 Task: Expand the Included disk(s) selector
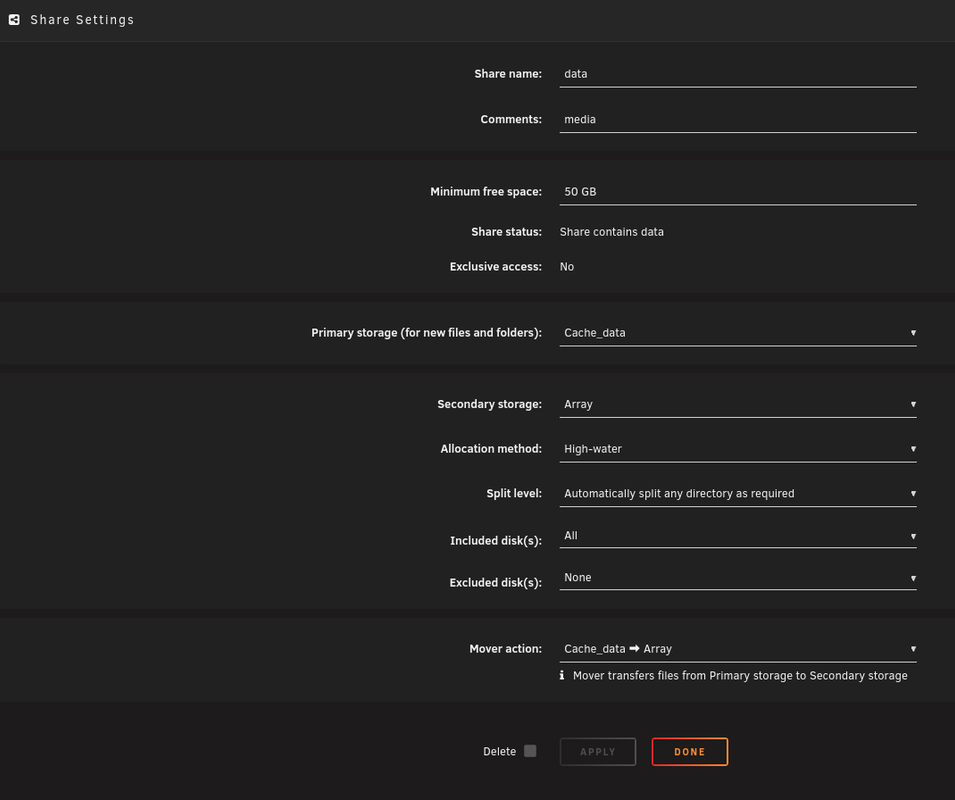click(738, 536)
